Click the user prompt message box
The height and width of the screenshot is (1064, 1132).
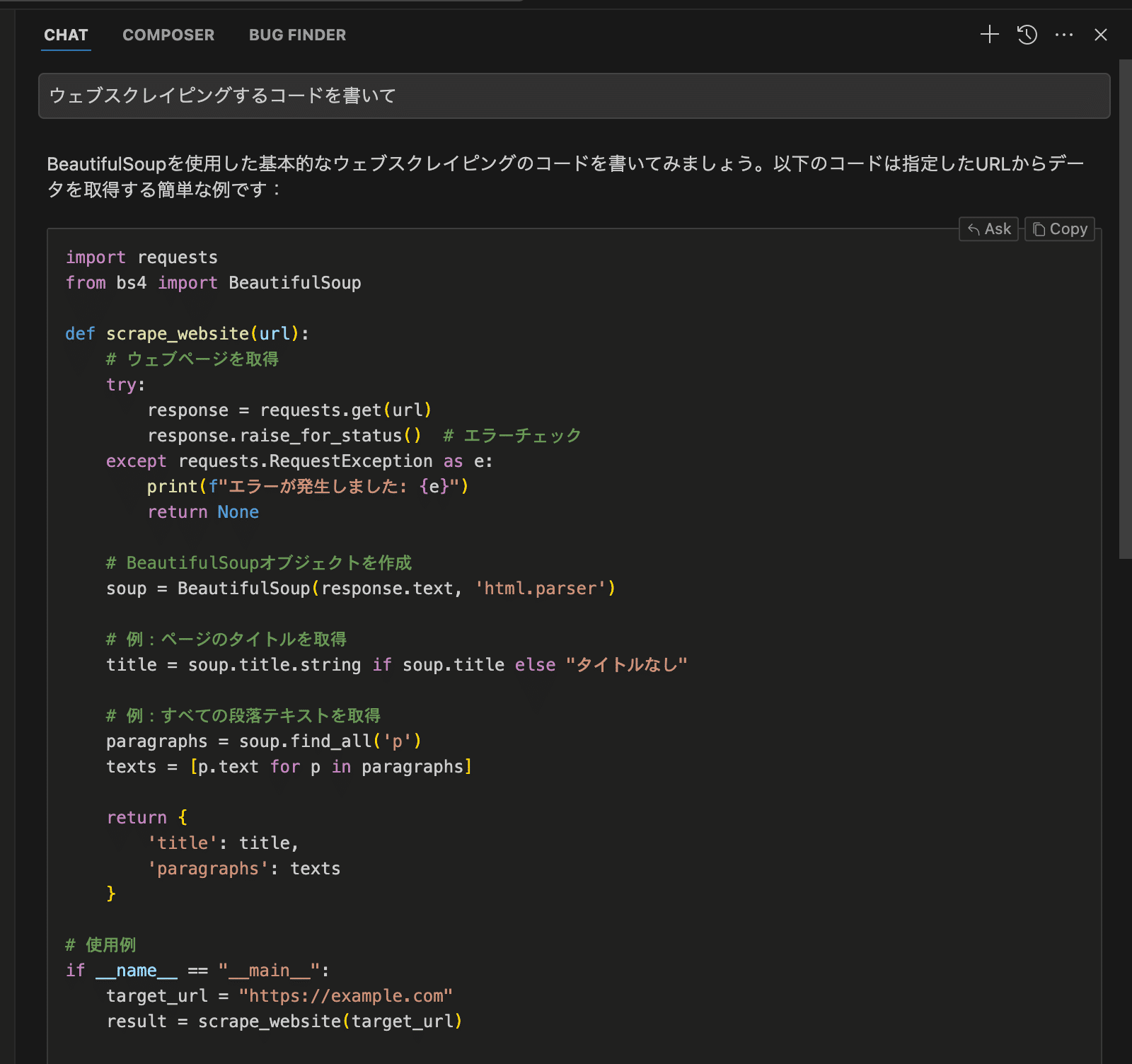(x=573, y=96)
